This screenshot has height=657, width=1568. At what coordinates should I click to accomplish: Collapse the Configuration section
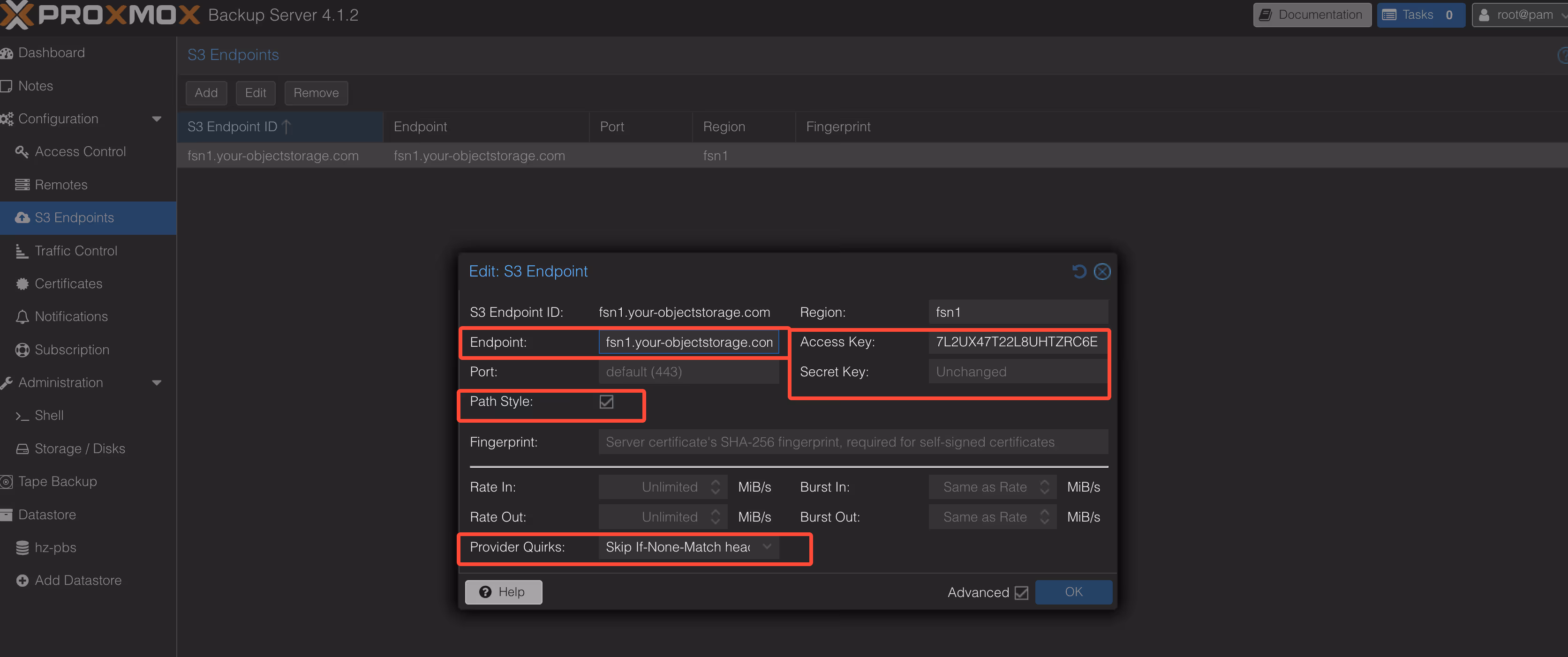(157, 119)
